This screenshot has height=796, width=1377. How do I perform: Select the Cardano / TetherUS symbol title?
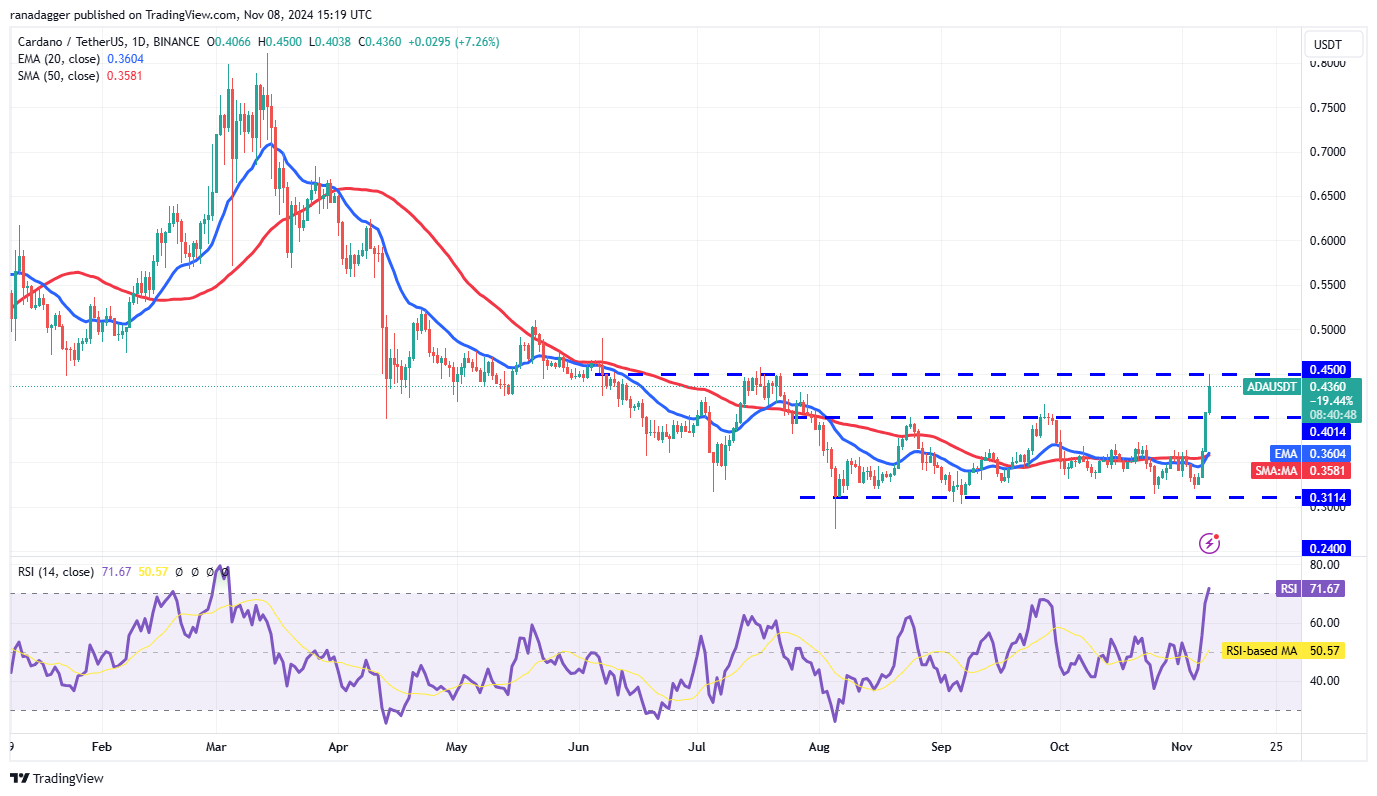coord(109,42)
